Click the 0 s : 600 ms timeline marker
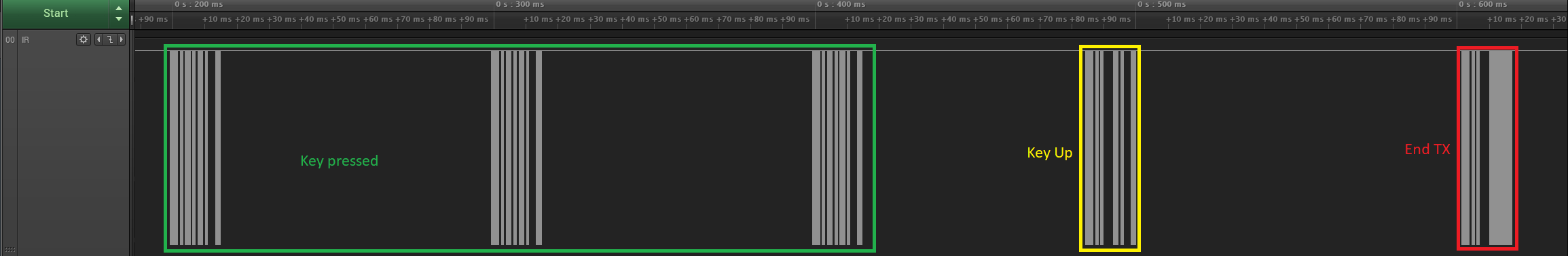This screenshot has width=1568, height=256. coord(1482,4)
